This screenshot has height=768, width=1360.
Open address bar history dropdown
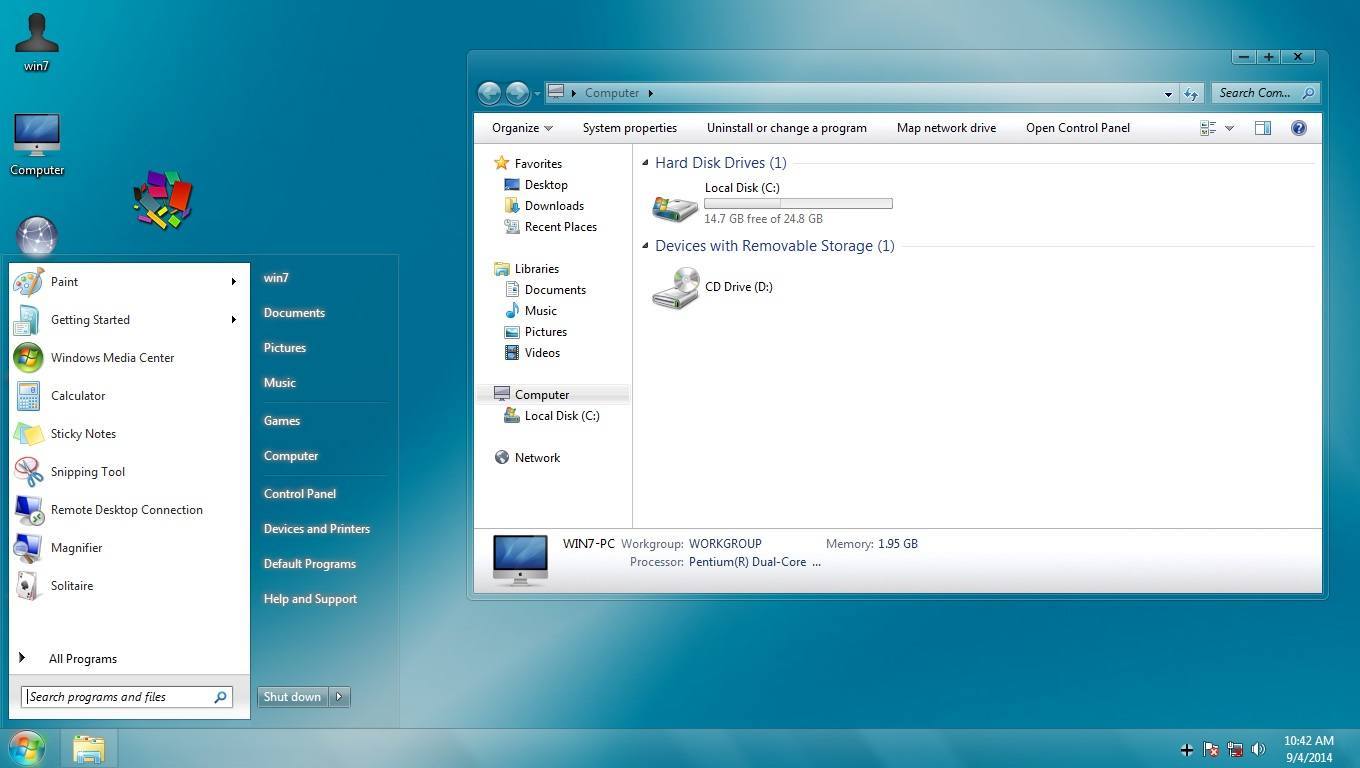pyautogui.click(x=1168, y=94)
